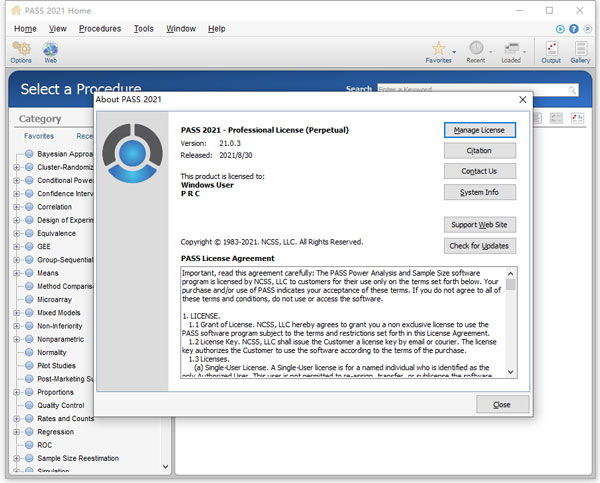The width and height of the screenshot is (600, 483).
Task: Select the ROC procedure category
Action: [x=43, y=445]
